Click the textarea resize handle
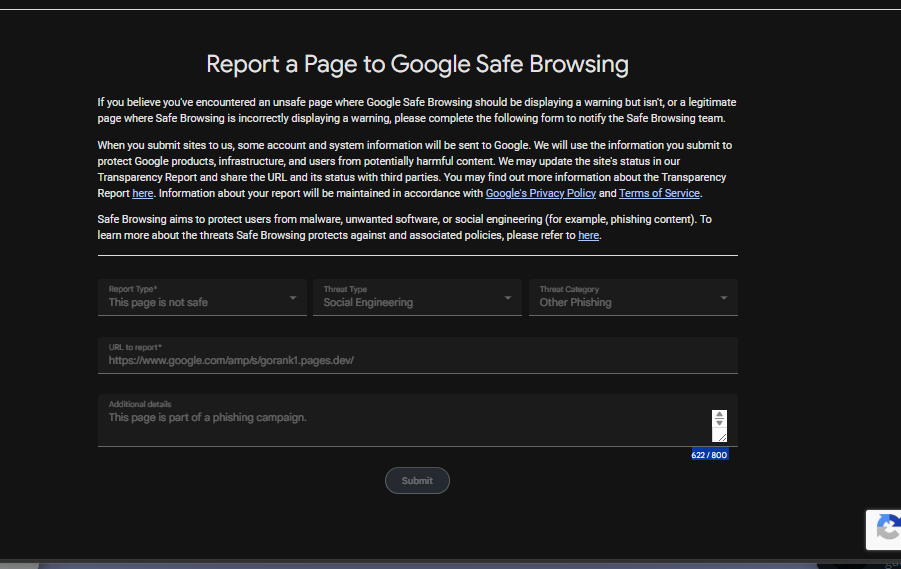Screen dimensions: 901x569 point(722,437)
